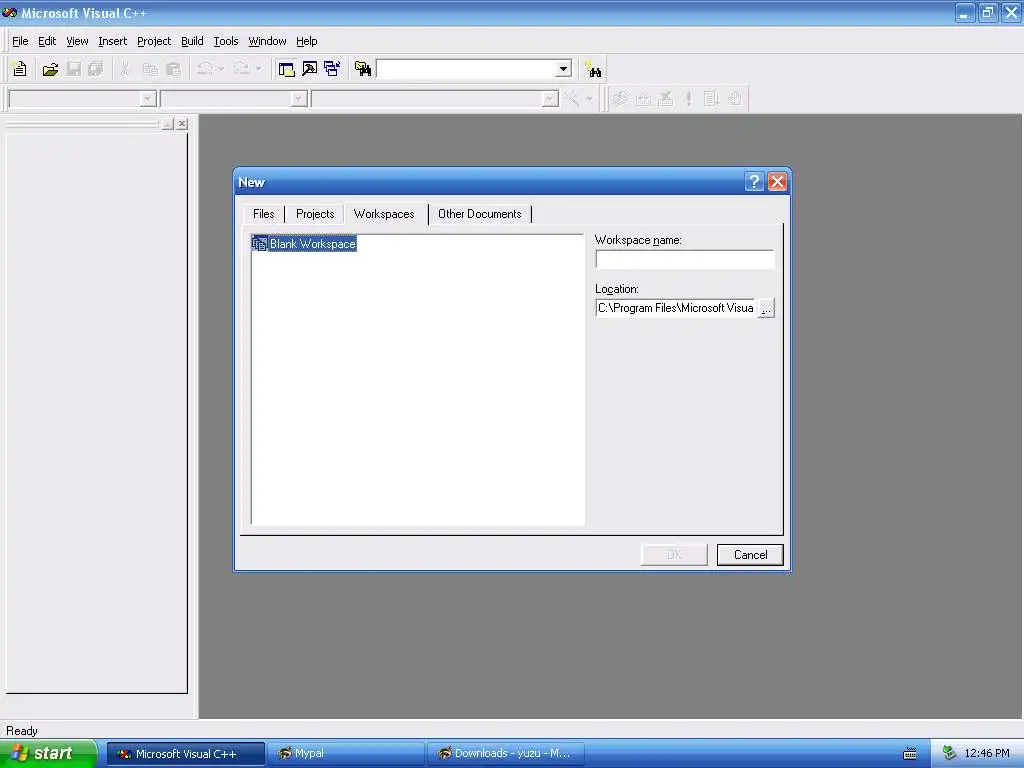Click the Workspace name input field
This screenshot has width=1024, height=768.
click(x=684, y=259)
